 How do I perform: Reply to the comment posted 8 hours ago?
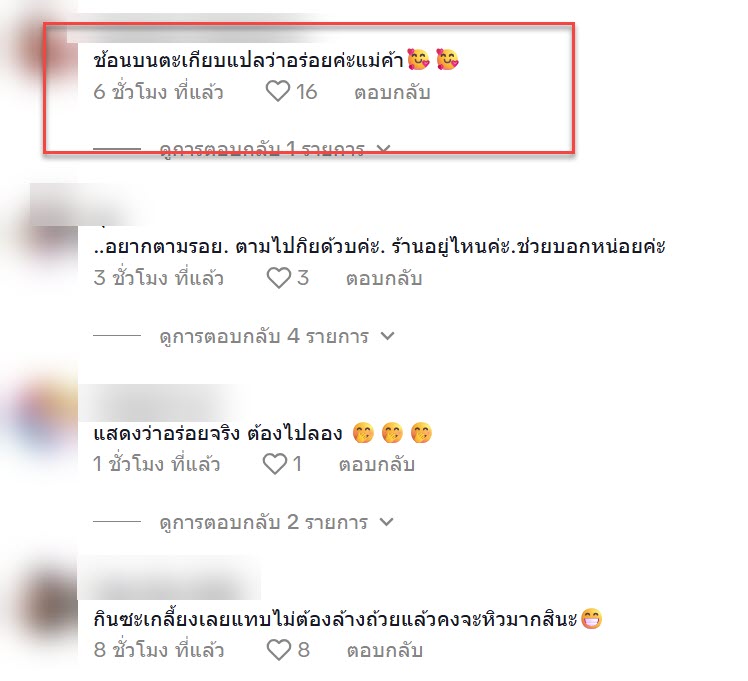(x=385, y=650)
